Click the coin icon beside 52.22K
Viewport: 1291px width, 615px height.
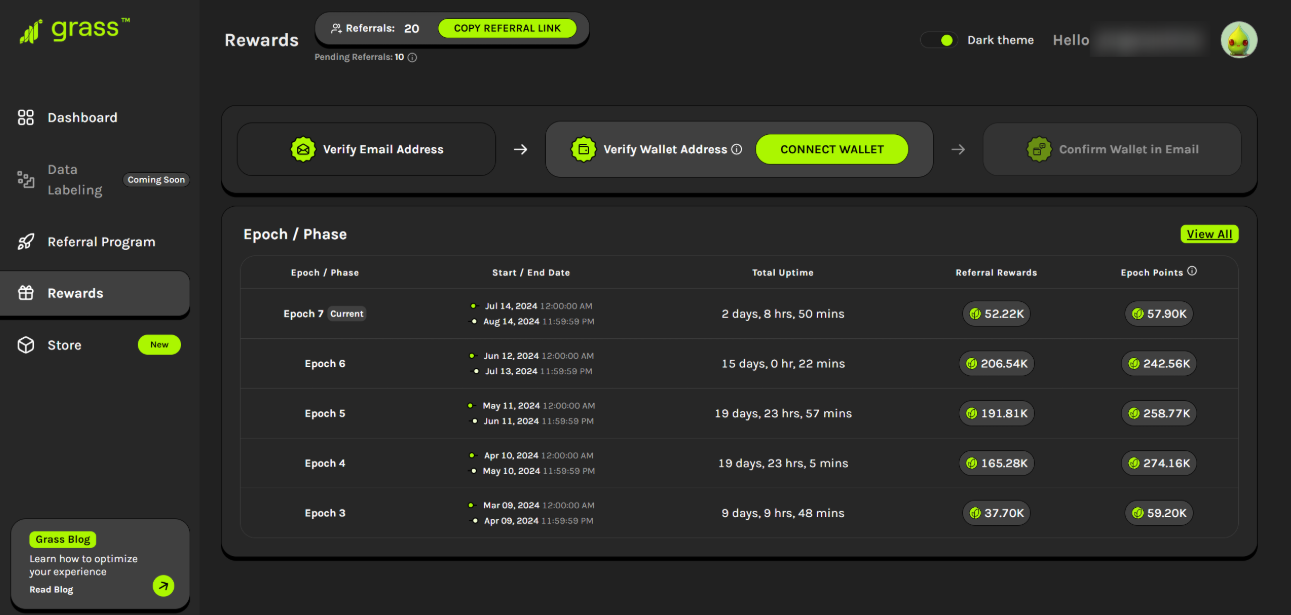pos(975,314)
